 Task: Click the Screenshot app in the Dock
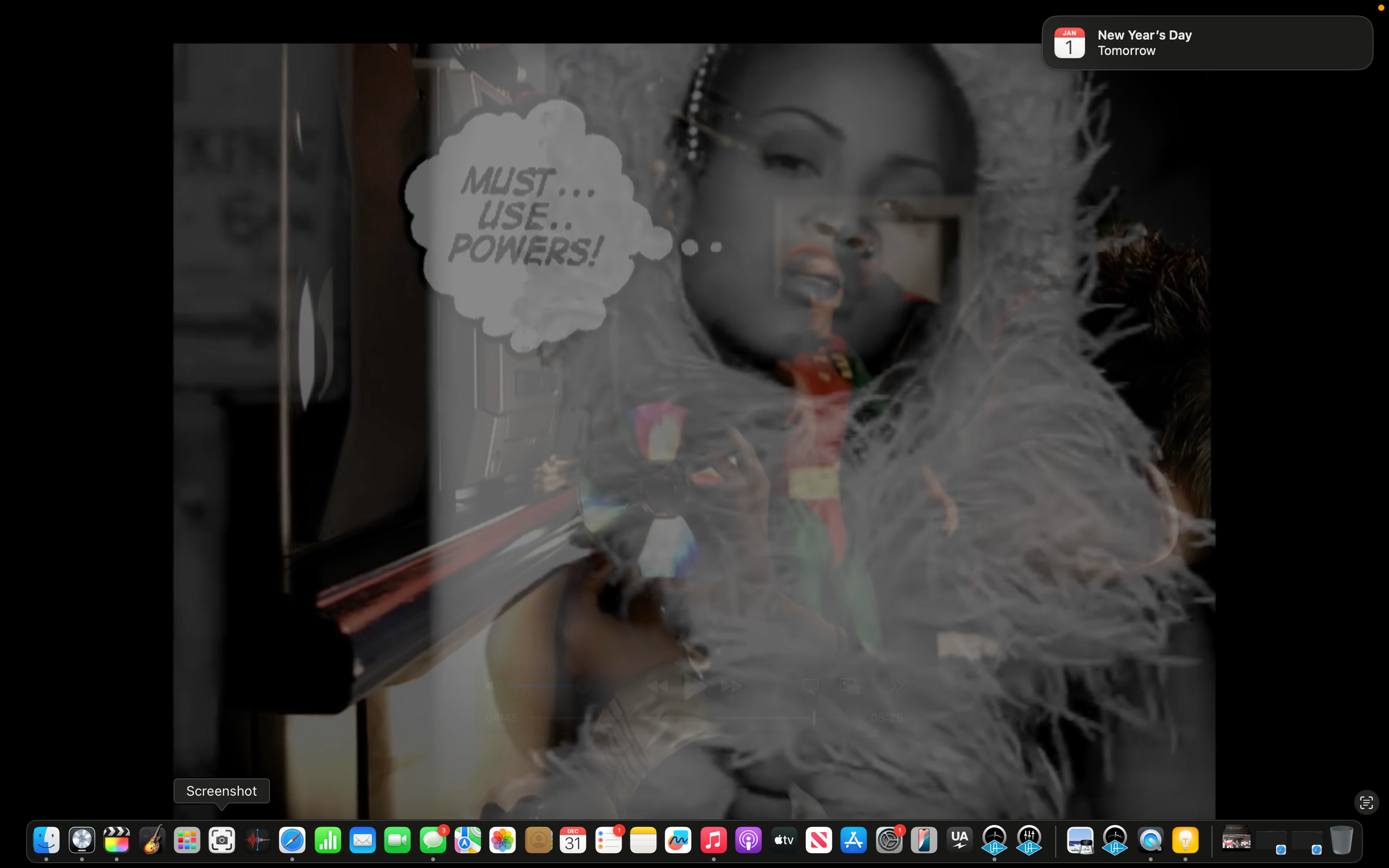(221, 841)
